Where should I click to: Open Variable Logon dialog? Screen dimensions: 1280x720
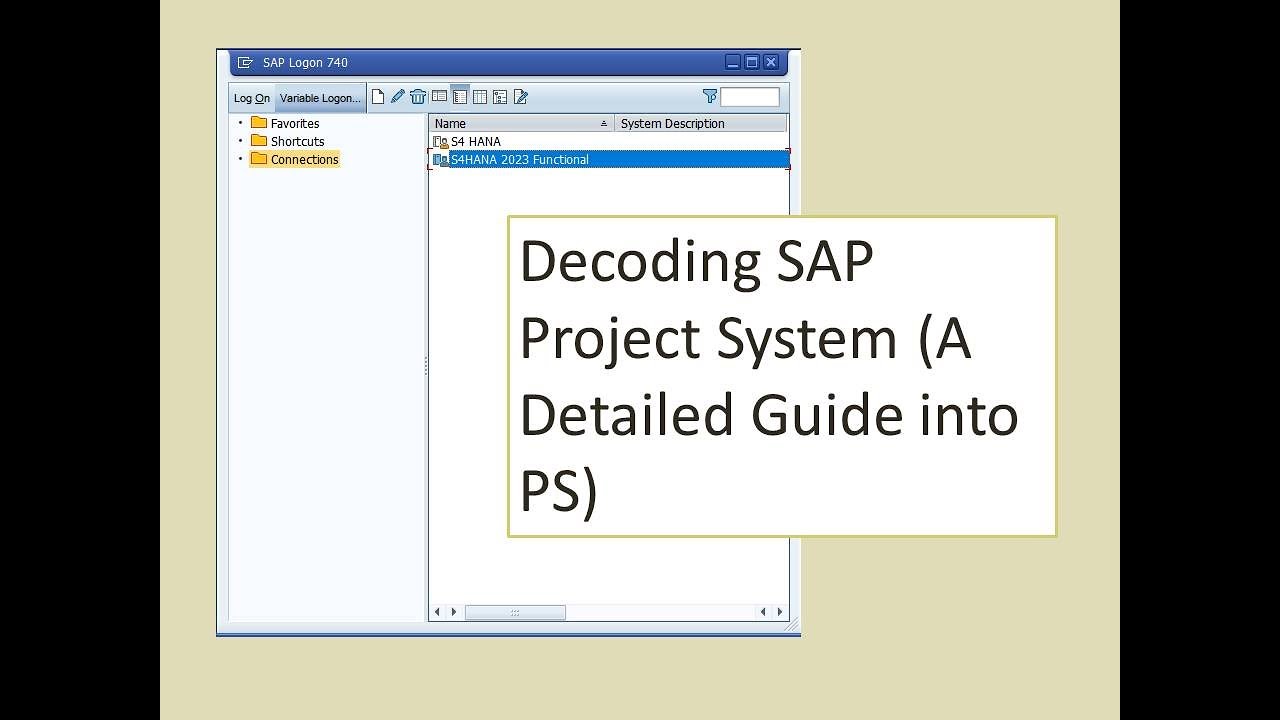(320, 98)
